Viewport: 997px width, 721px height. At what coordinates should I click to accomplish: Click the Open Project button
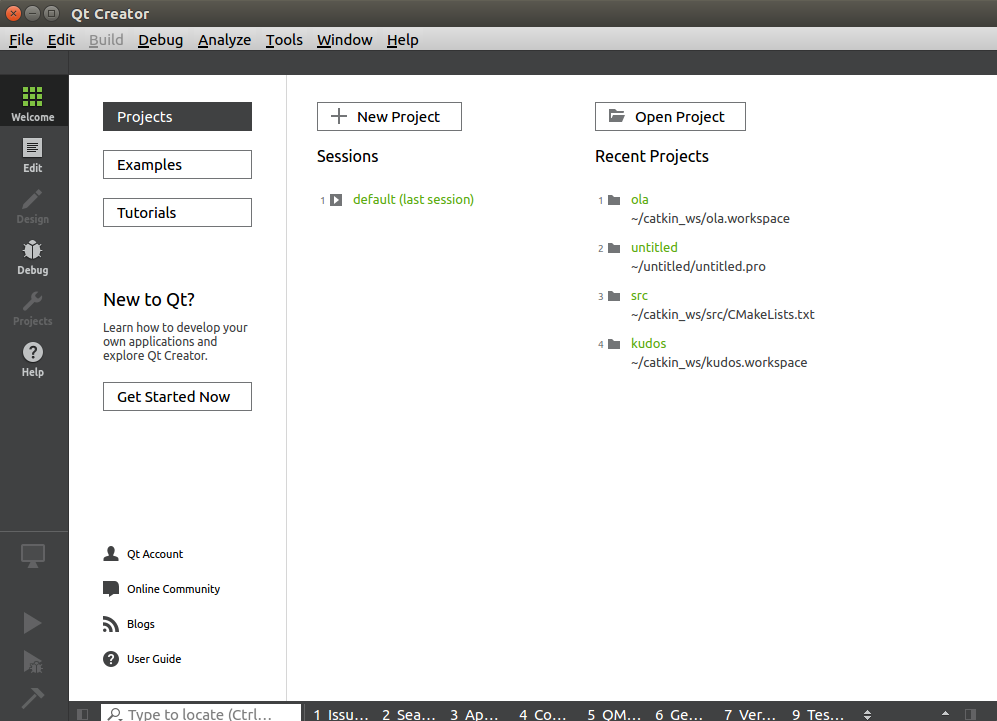pyautogui.click(x=670, y=116)
